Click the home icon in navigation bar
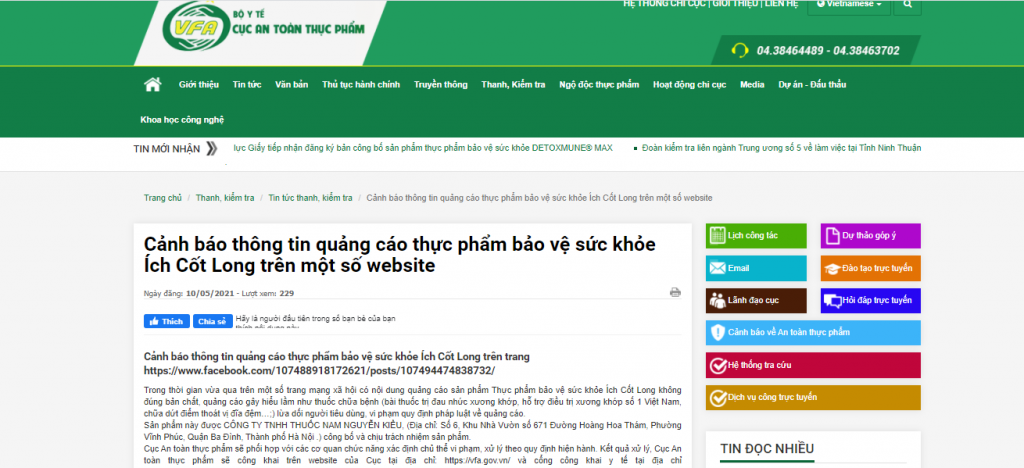 [152, 85]
